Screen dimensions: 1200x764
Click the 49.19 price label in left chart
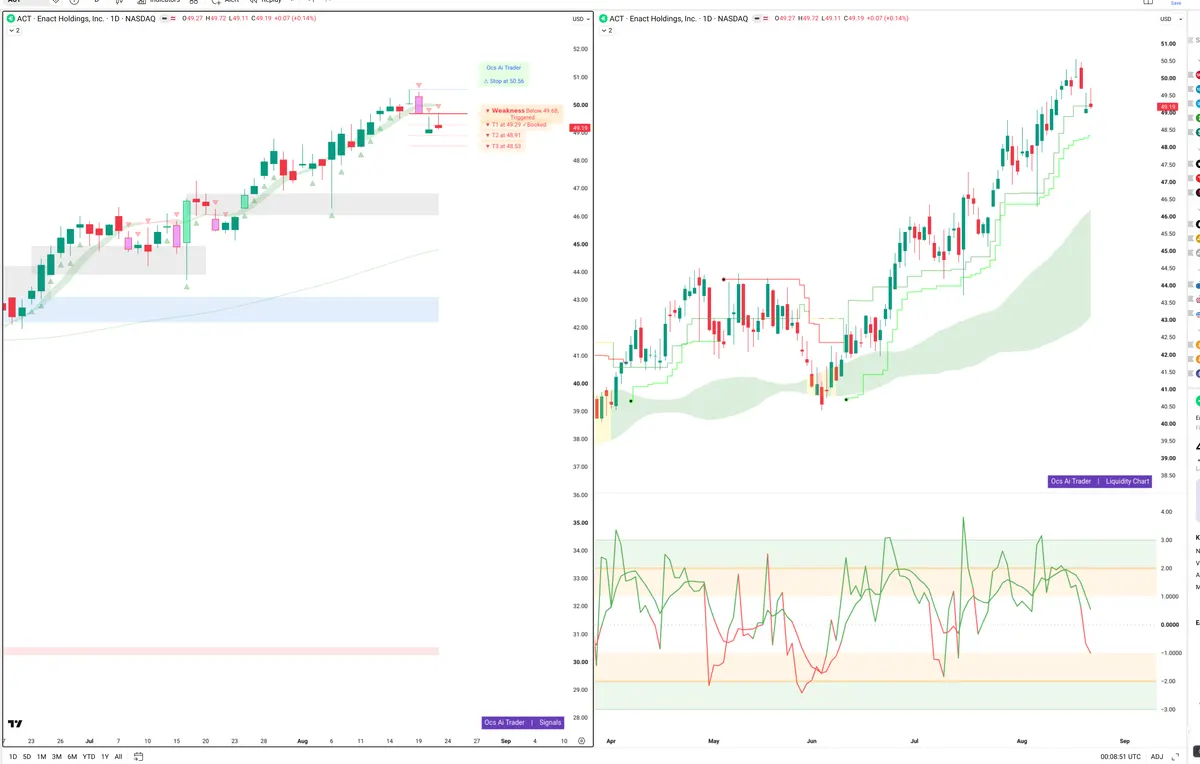580,128
